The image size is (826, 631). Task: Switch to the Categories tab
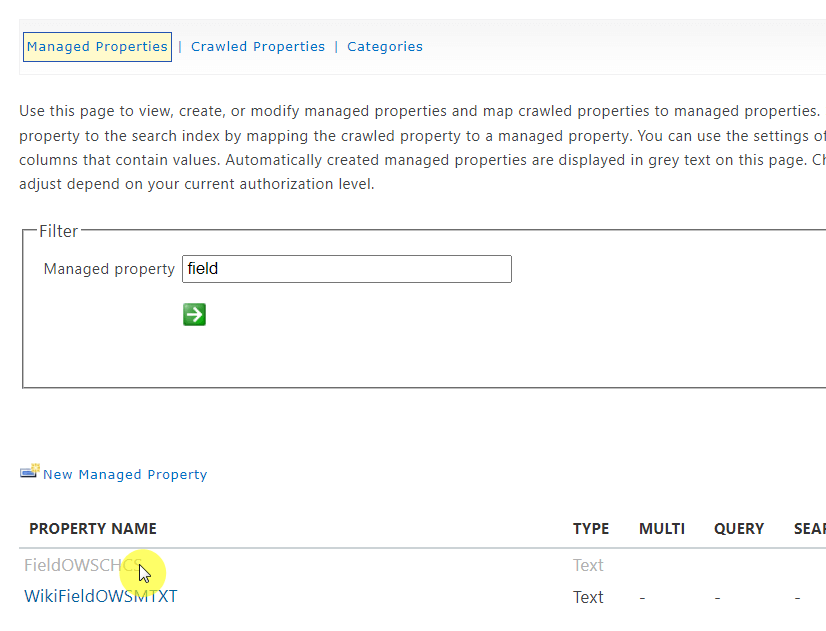pos(385,47)
